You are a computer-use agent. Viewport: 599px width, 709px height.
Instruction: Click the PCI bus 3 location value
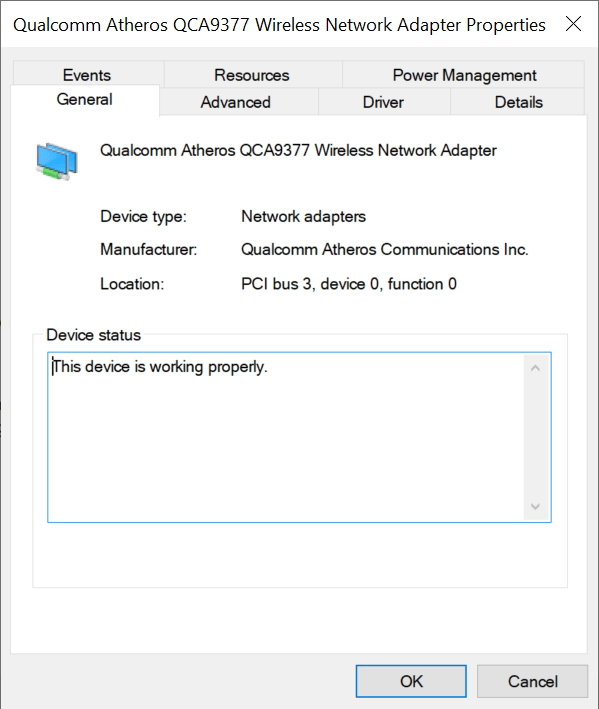click(349, 284)
